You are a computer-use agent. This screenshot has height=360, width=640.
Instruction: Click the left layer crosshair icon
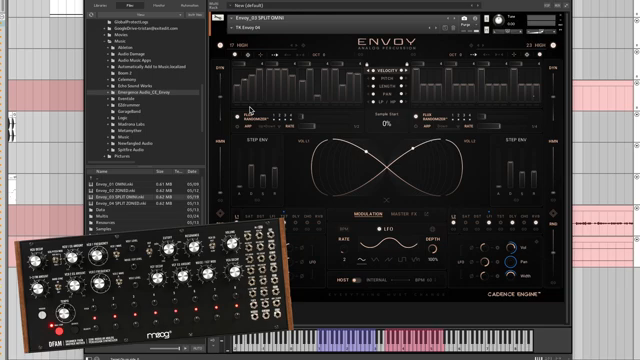pyautogui.click(x=260, y=55)
